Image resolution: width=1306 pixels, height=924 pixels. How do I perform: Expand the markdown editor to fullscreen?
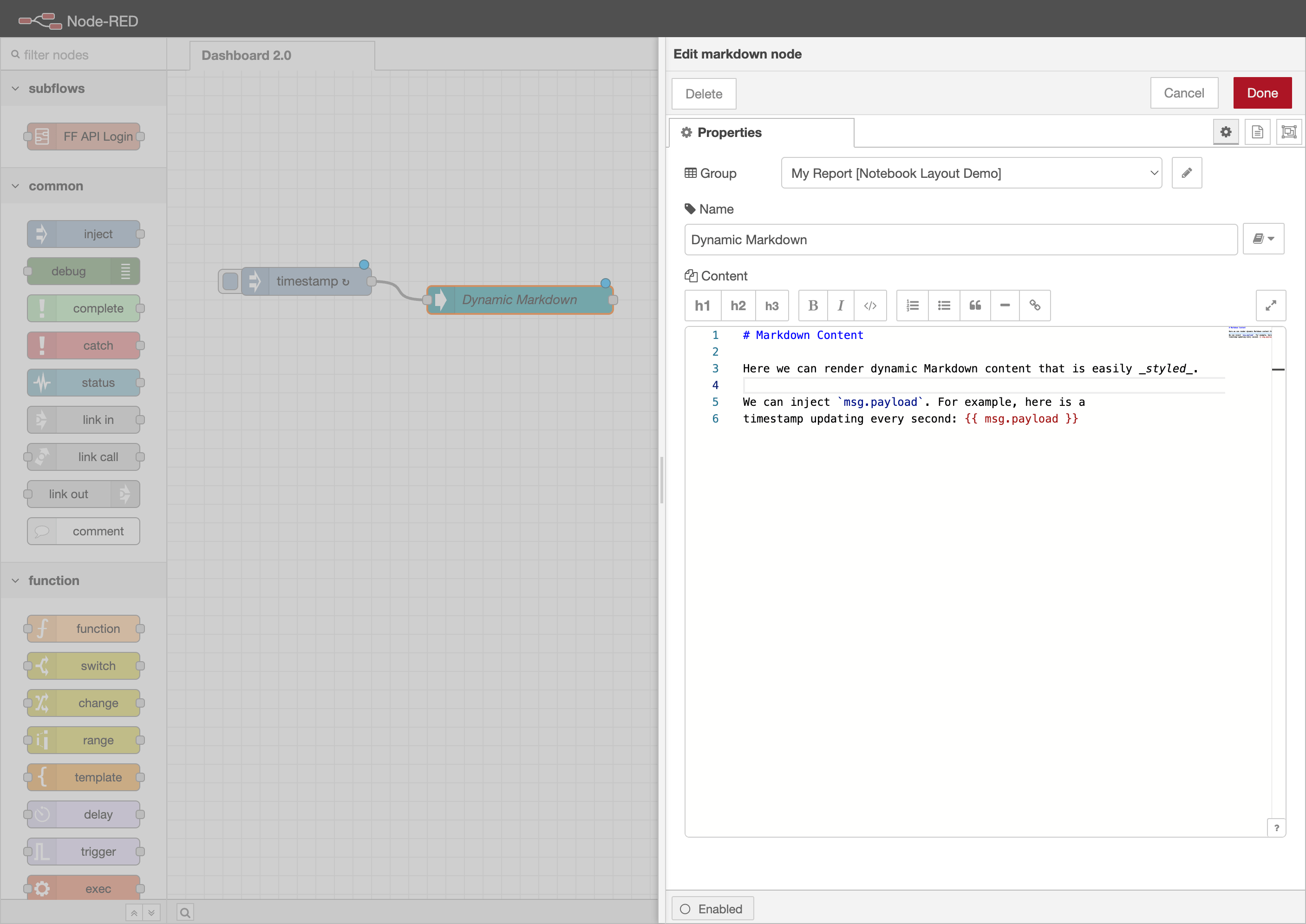(1271, 306)
